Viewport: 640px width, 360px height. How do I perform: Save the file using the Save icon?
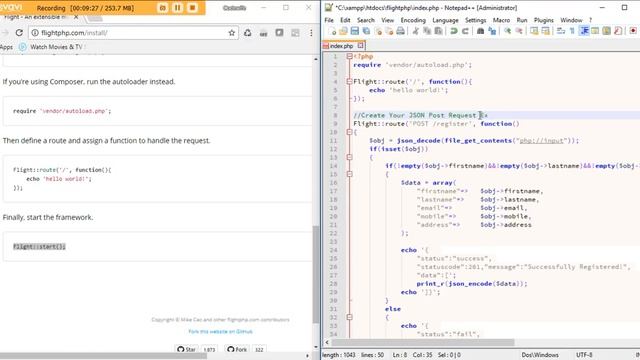(355, 31)
